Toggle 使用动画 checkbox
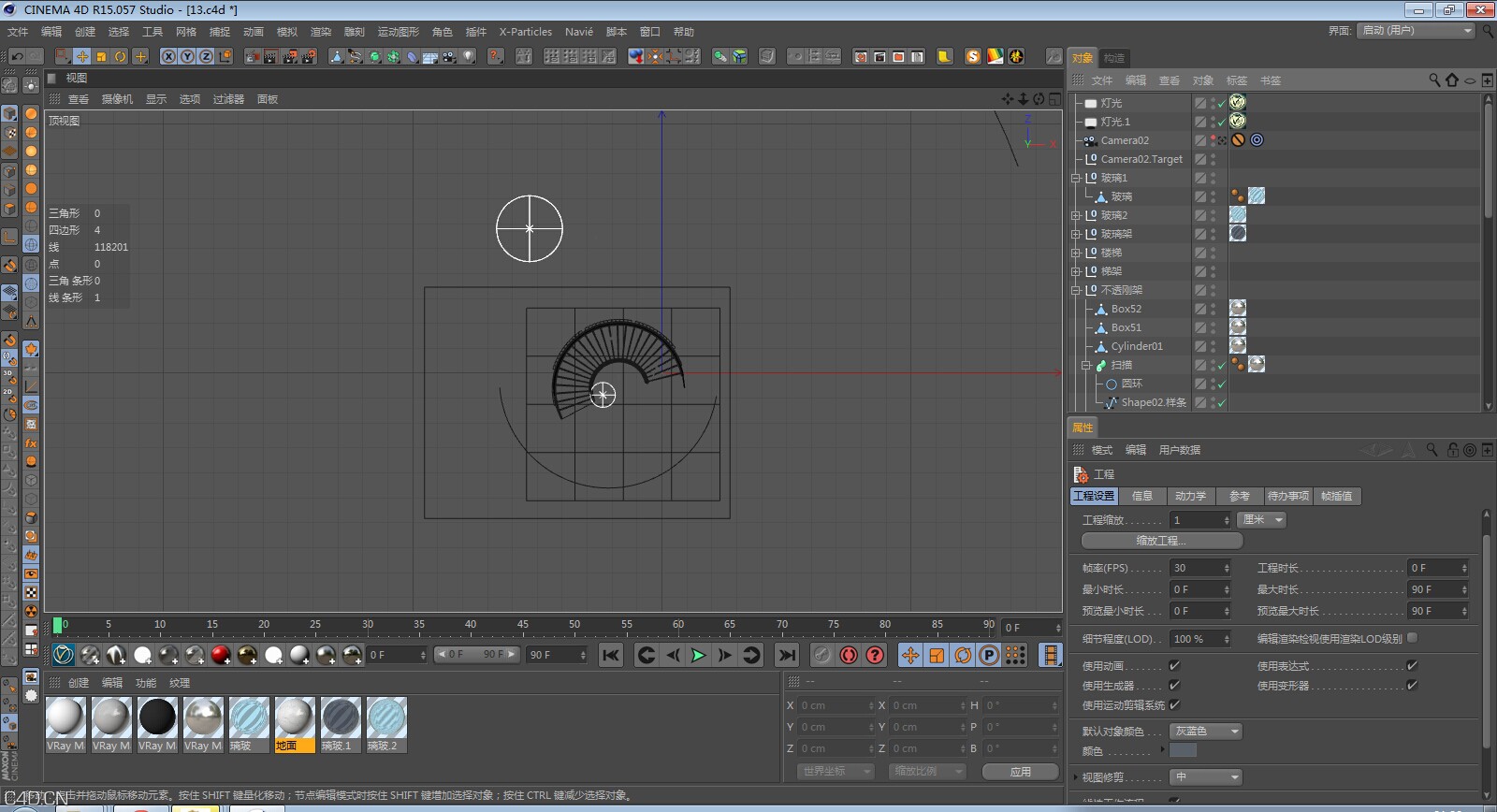This screenshot has height=812, width=1497. point(1174,666)
